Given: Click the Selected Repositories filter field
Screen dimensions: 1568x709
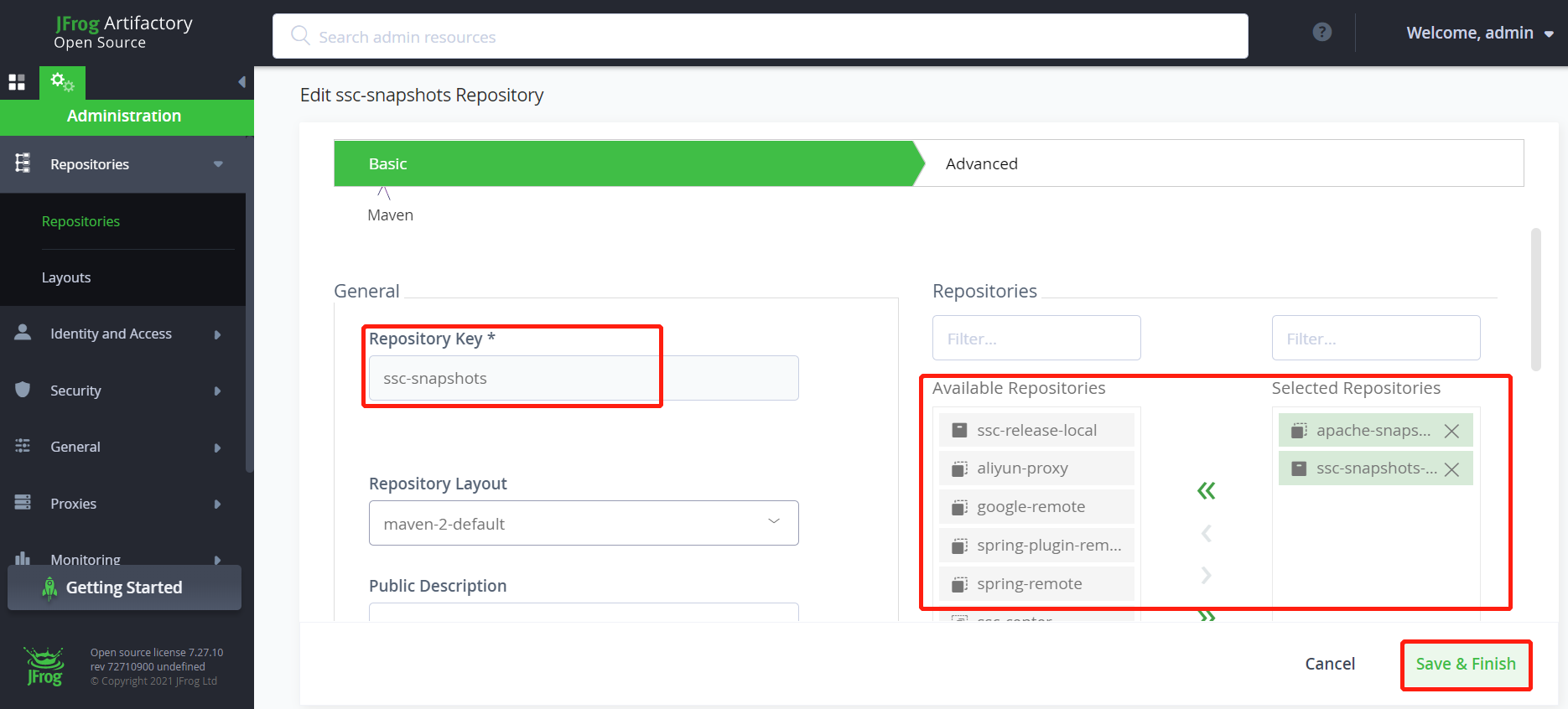Looking at the screenshot, I should (x=1376, y=338).
